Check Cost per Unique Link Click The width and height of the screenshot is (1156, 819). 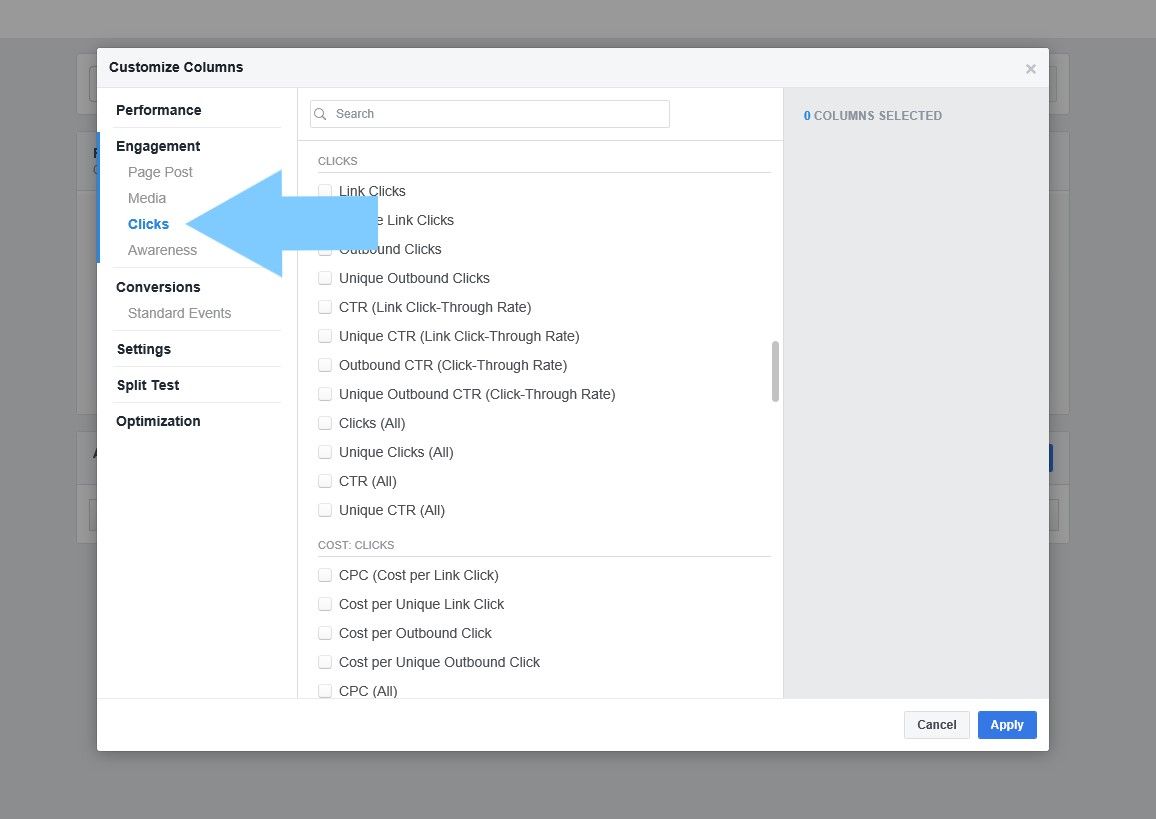point(324,604)
